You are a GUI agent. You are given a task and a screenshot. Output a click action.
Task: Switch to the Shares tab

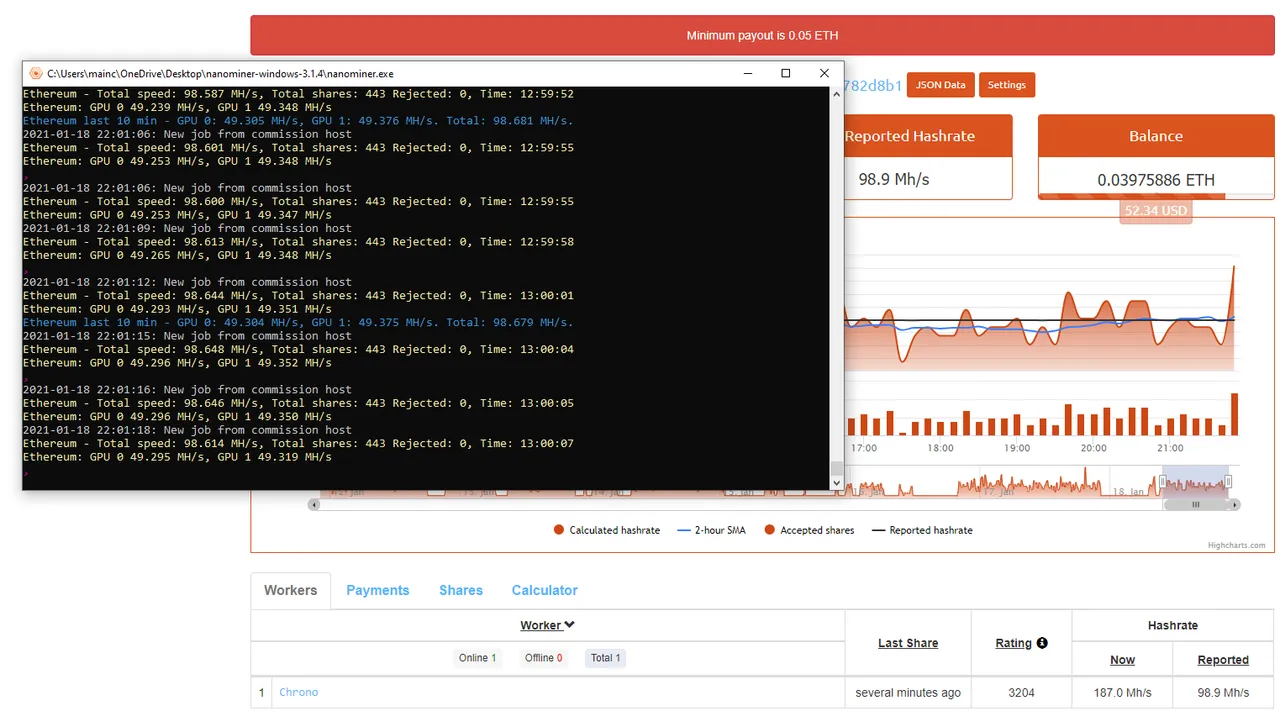point(461,590)
